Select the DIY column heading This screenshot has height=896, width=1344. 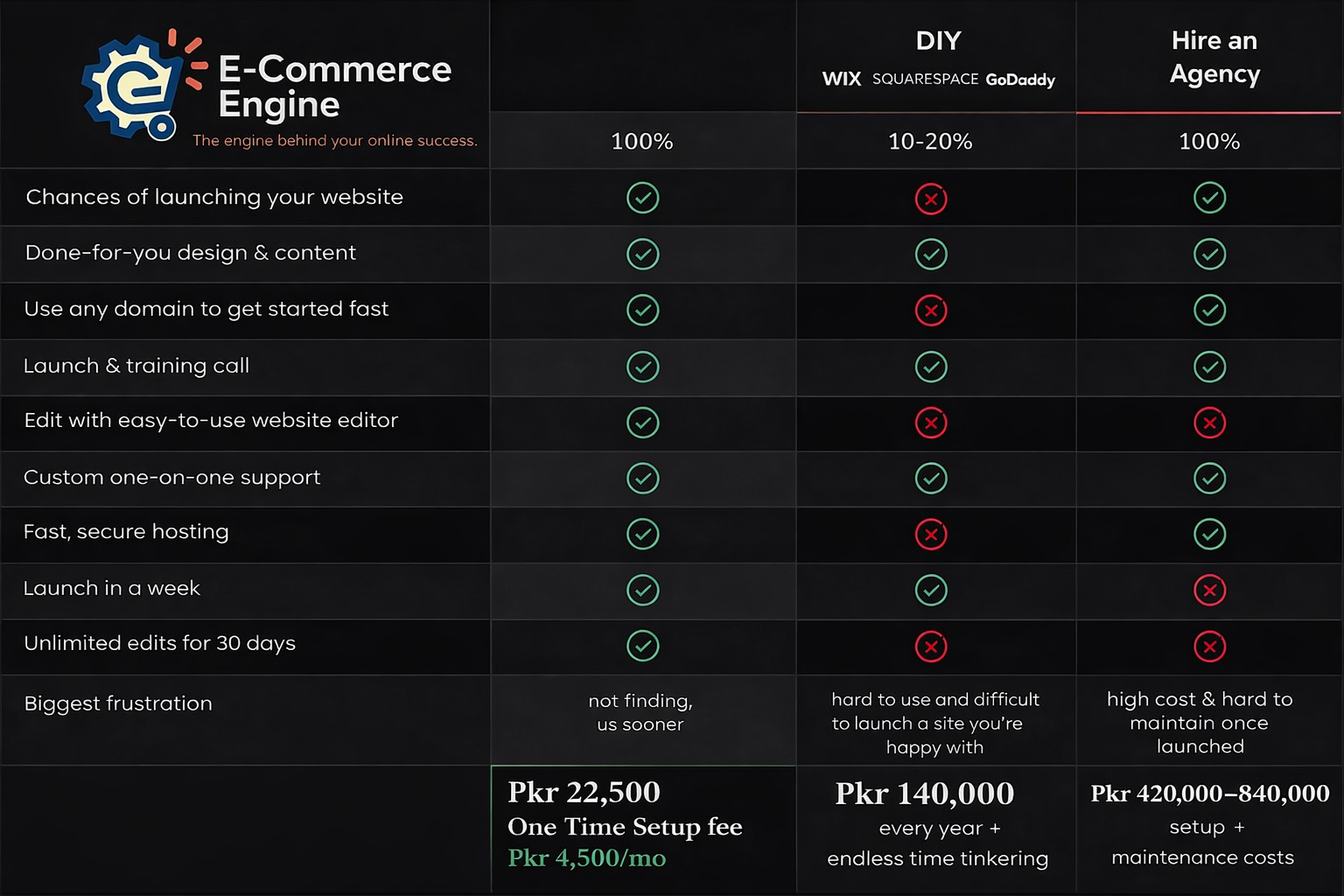(938, 41)
